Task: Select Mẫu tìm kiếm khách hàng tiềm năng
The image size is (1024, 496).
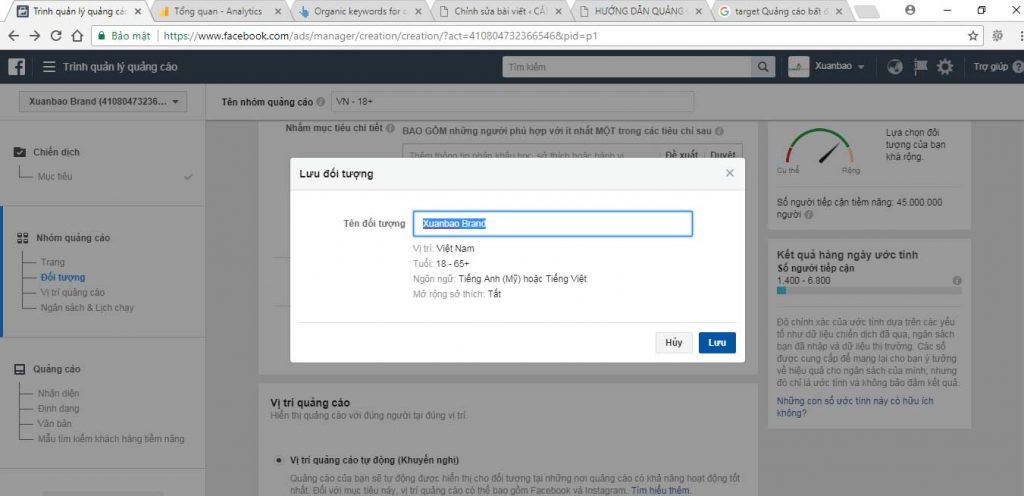Action: pos(111,439)
